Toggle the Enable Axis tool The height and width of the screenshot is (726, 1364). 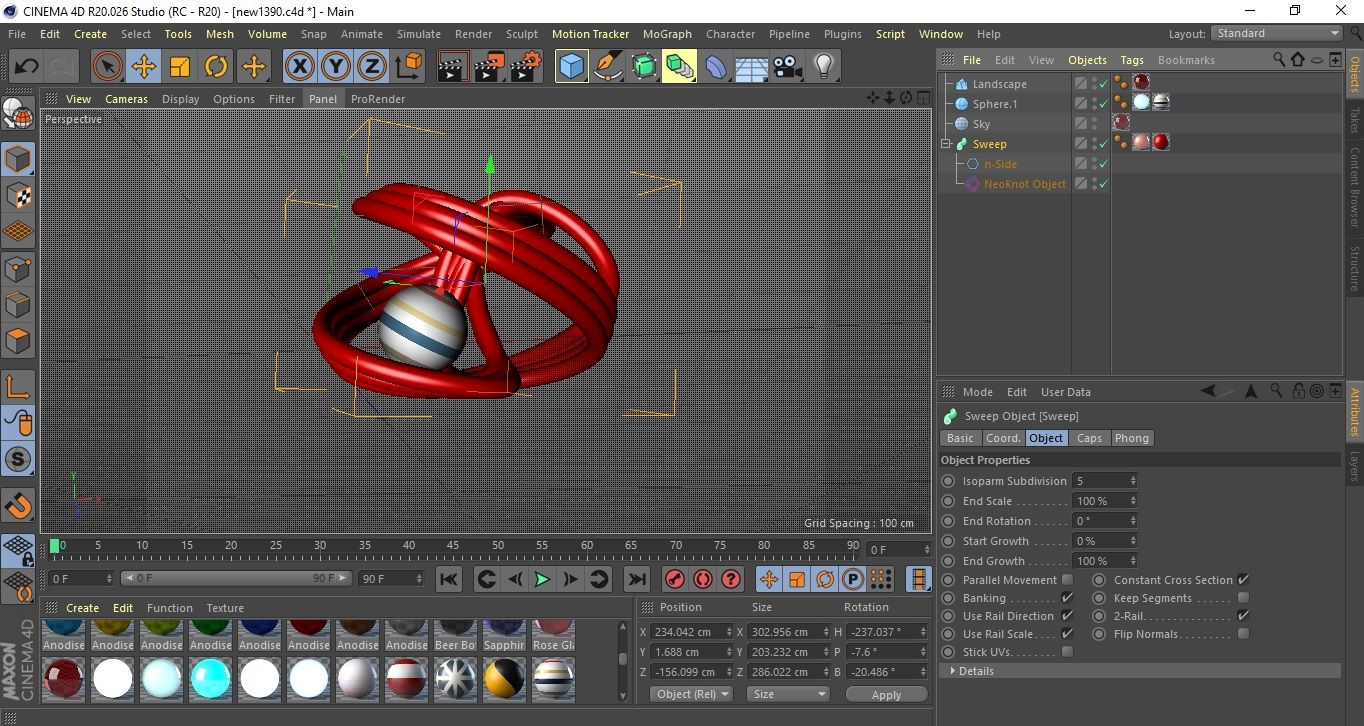pyautogui.click(x=18, y=386)
